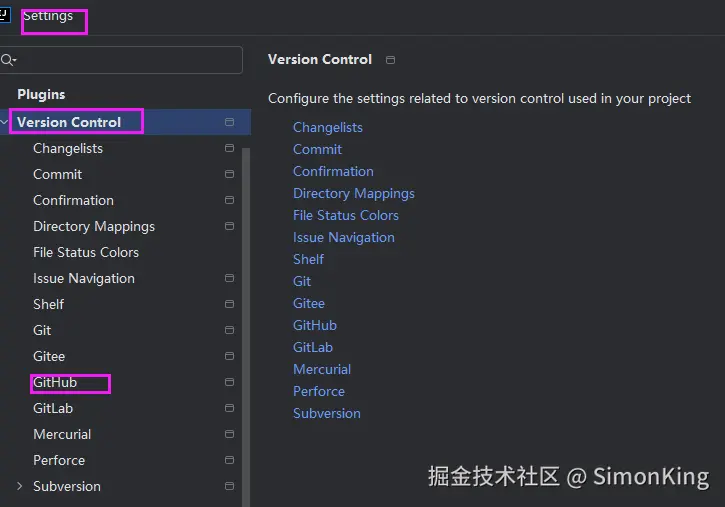Viewport: 725px width, 507px height.
Task: Follow the Issue Navigation link
Action: 344,237
